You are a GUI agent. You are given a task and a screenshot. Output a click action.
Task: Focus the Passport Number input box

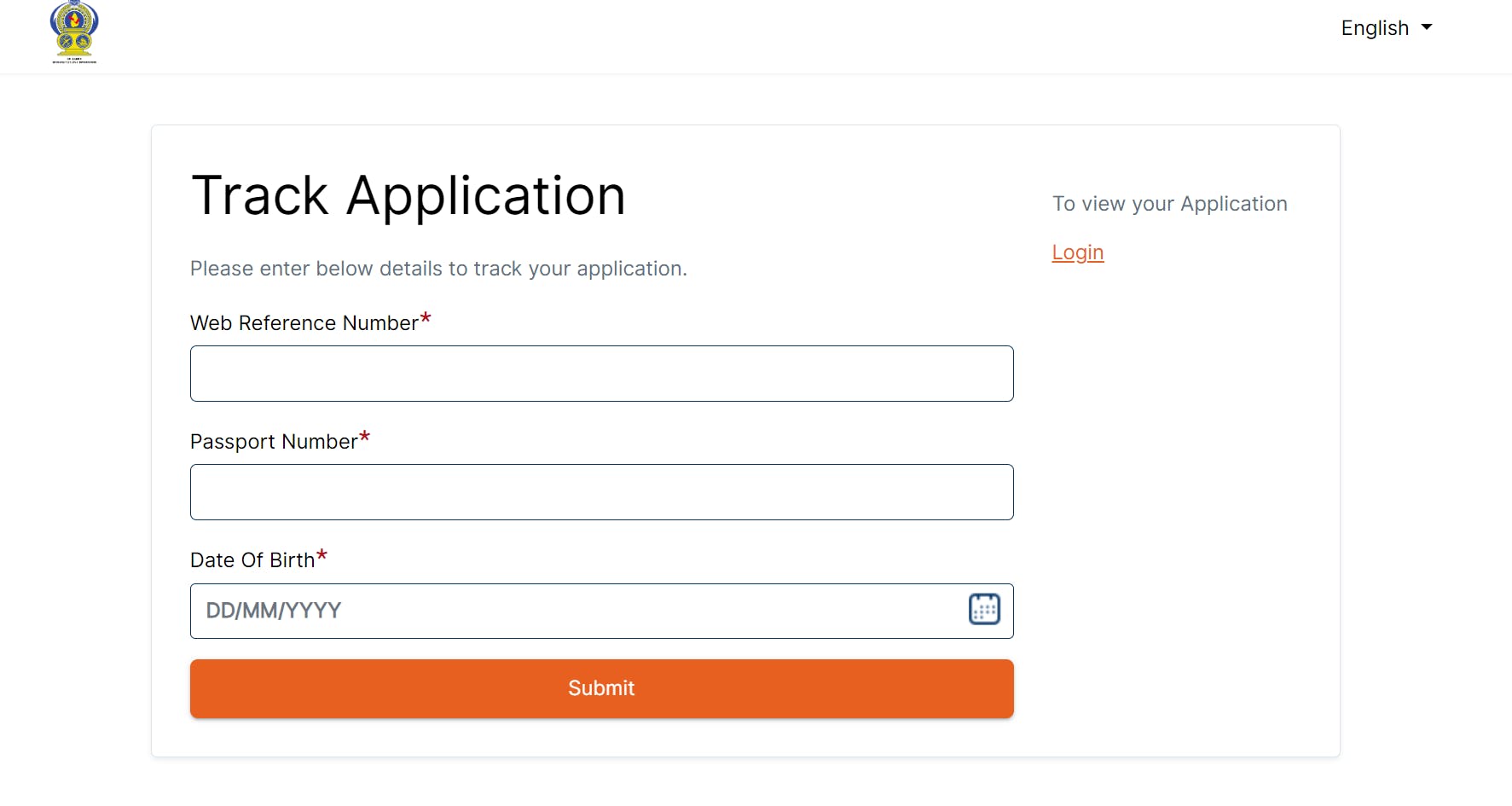point(601,492)
